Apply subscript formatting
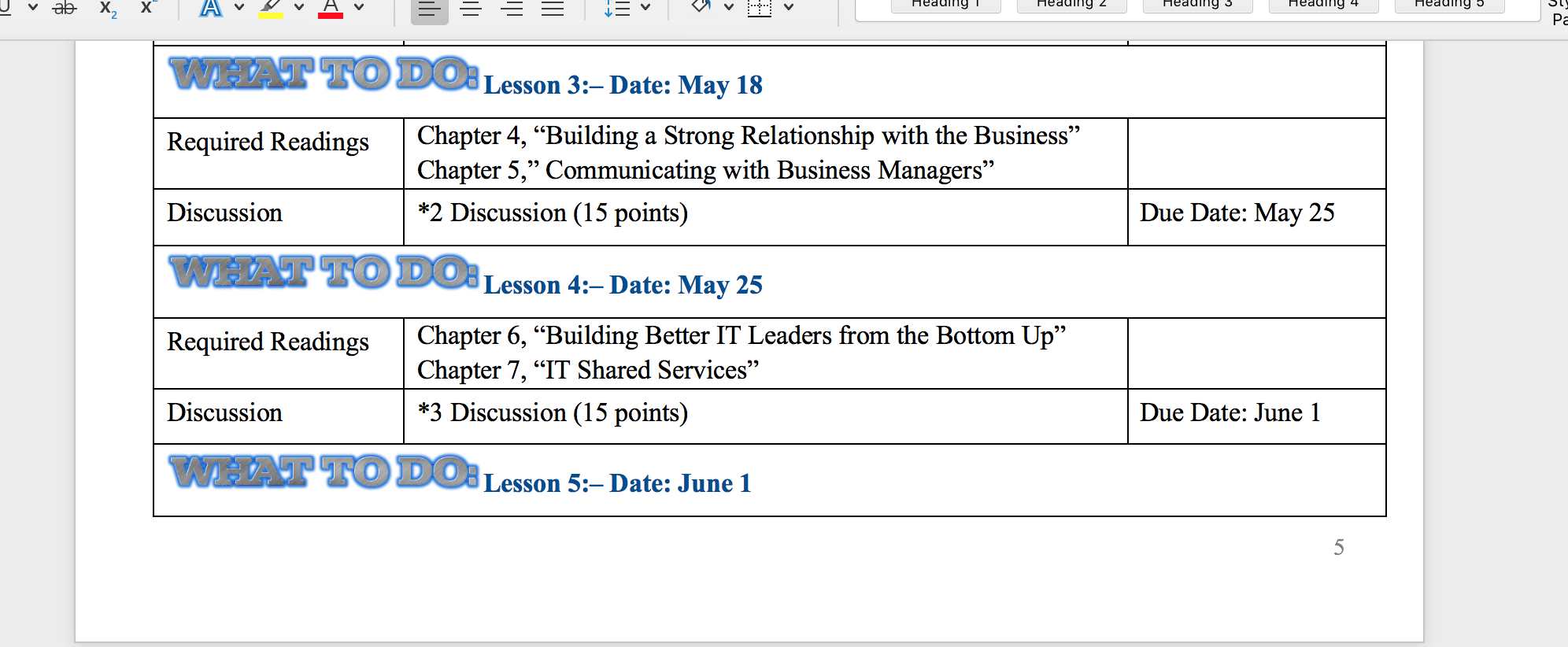The image size is (1568, 647). [x=108, y=8]
